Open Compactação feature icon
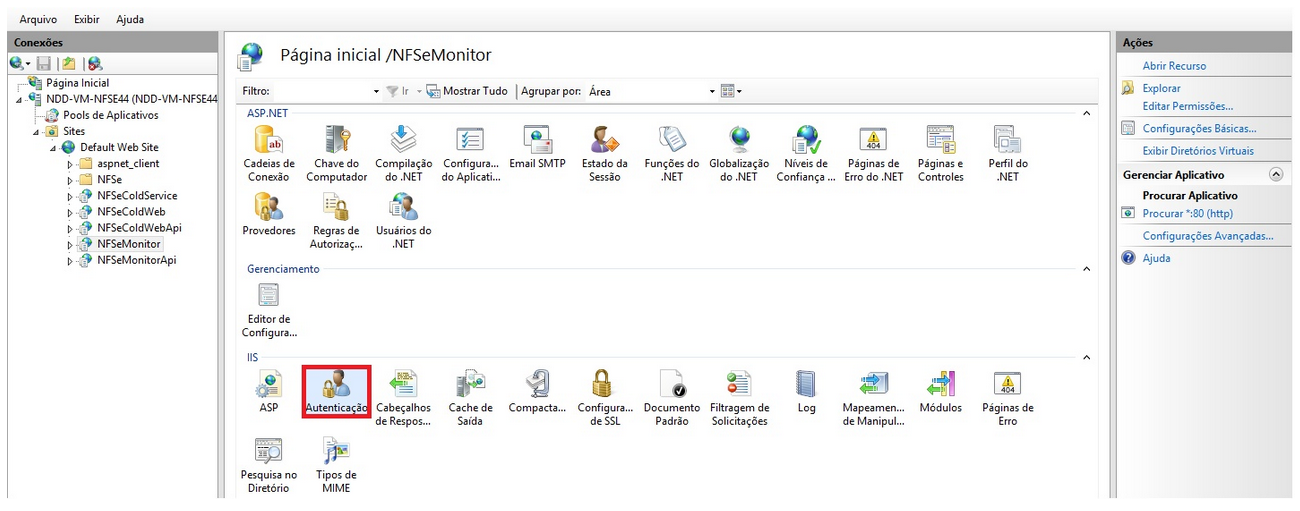Image resolution: width=1300 pixels, height=511 pixels. pyautogui.click(x=537, y=391)
